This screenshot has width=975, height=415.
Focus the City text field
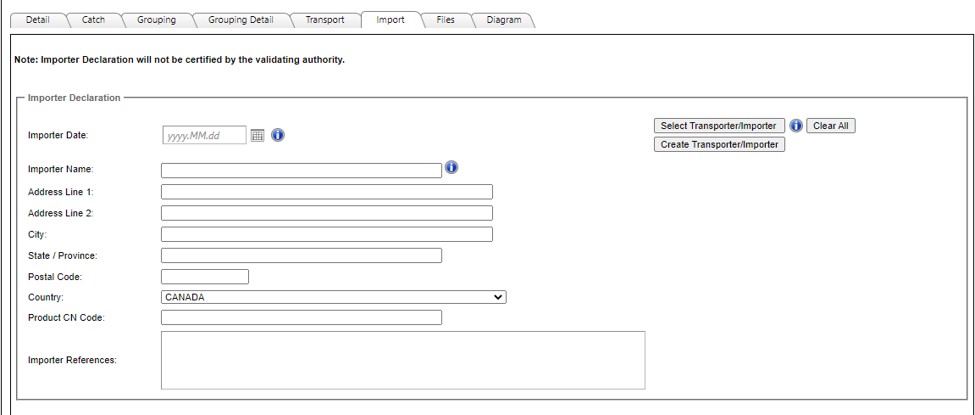tap(327, 234)
